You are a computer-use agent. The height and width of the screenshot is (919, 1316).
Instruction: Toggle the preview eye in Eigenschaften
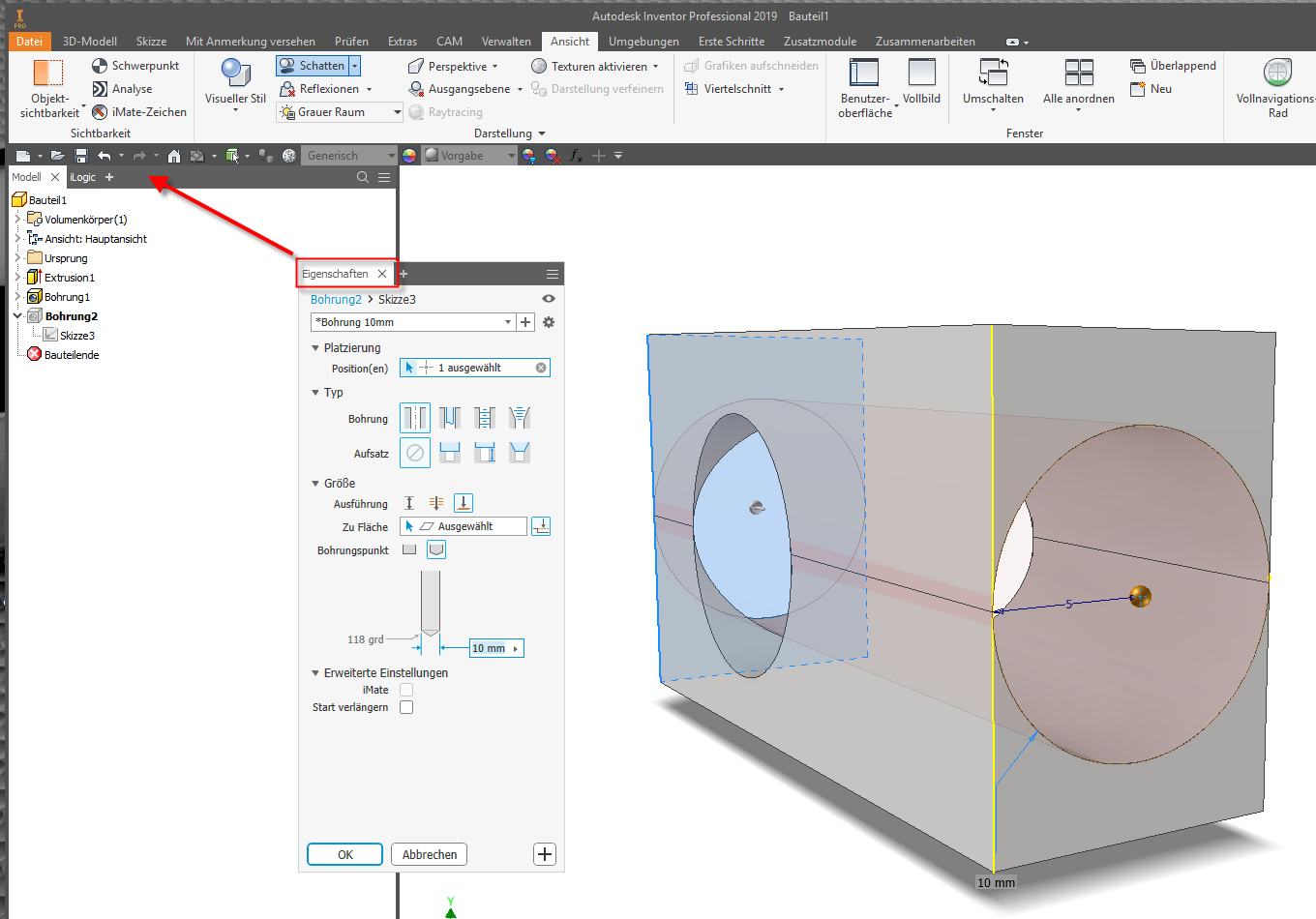(x=549, y=299)
